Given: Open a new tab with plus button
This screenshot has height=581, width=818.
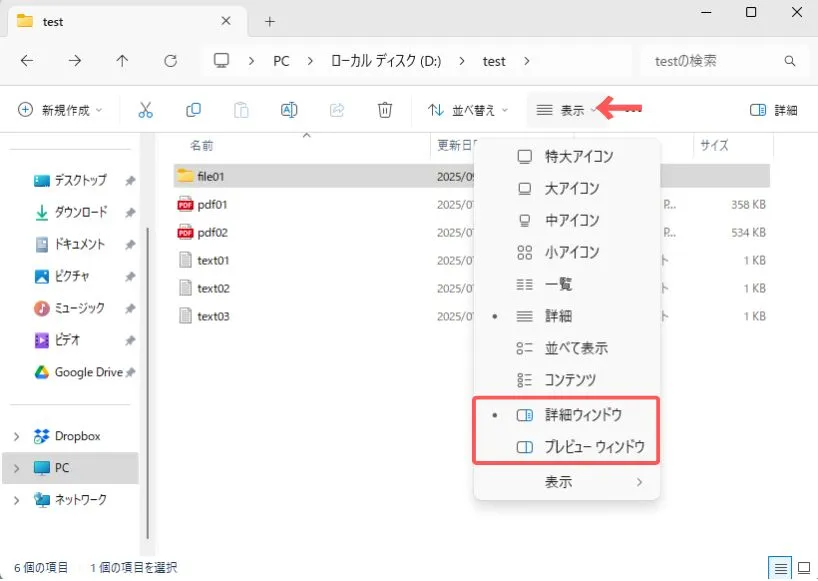Looking at the screenshot, I should [x=270, y=21].
